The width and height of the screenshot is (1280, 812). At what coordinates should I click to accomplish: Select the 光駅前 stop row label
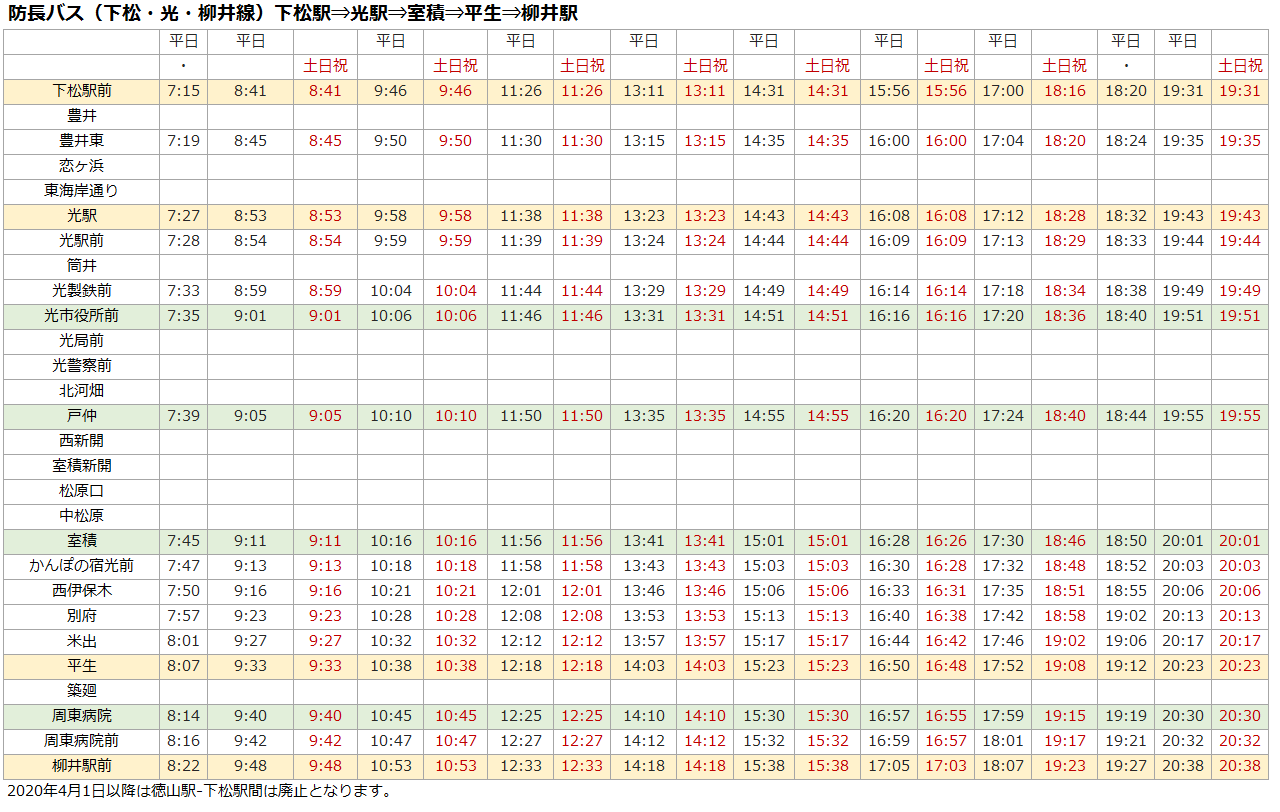[x=81, y=241]
